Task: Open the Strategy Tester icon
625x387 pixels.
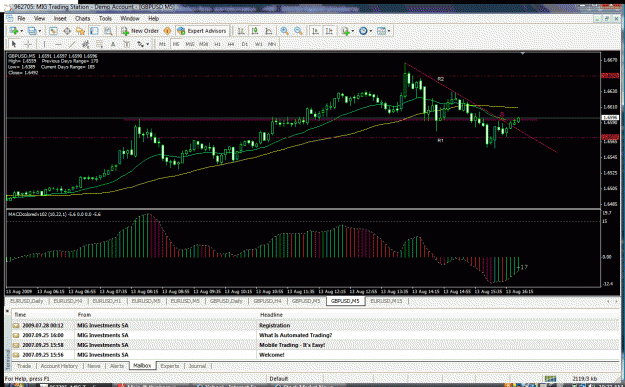Action: (108, 31)
